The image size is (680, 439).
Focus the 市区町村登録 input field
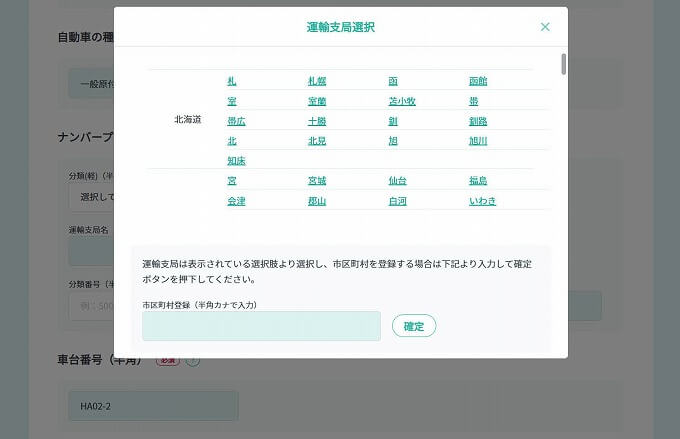pyautogui.click(x=261, y=326)
